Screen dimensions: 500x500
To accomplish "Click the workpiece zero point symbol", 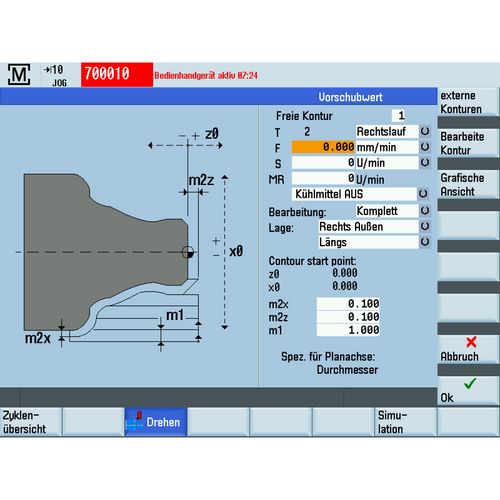I will pyautogui.click(x=188, y=252).
